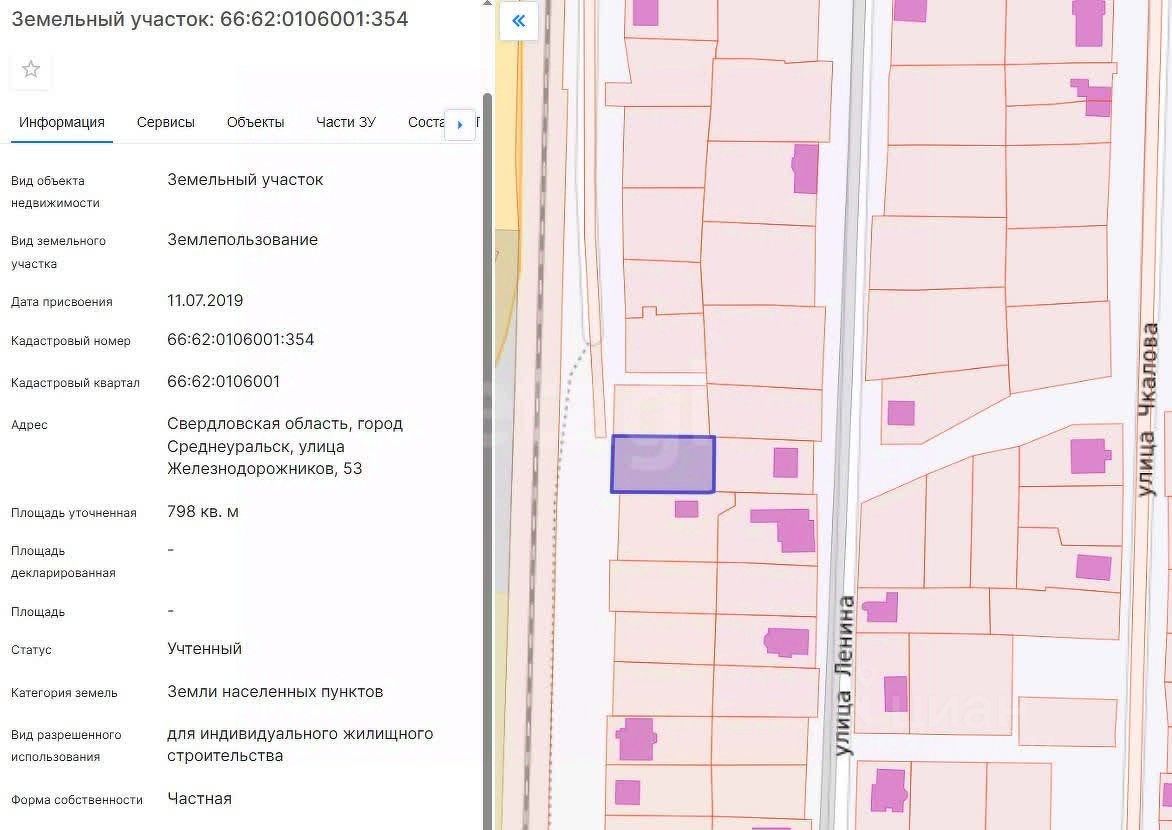Open the partially visible Состав tab

click(426, 123)
